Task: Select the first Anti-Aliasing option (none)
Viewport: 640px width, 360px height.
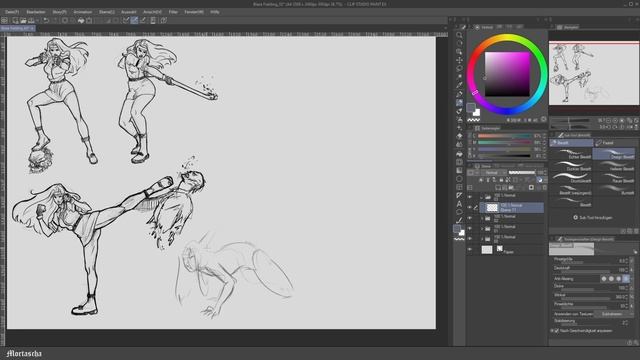Action: 604,279
